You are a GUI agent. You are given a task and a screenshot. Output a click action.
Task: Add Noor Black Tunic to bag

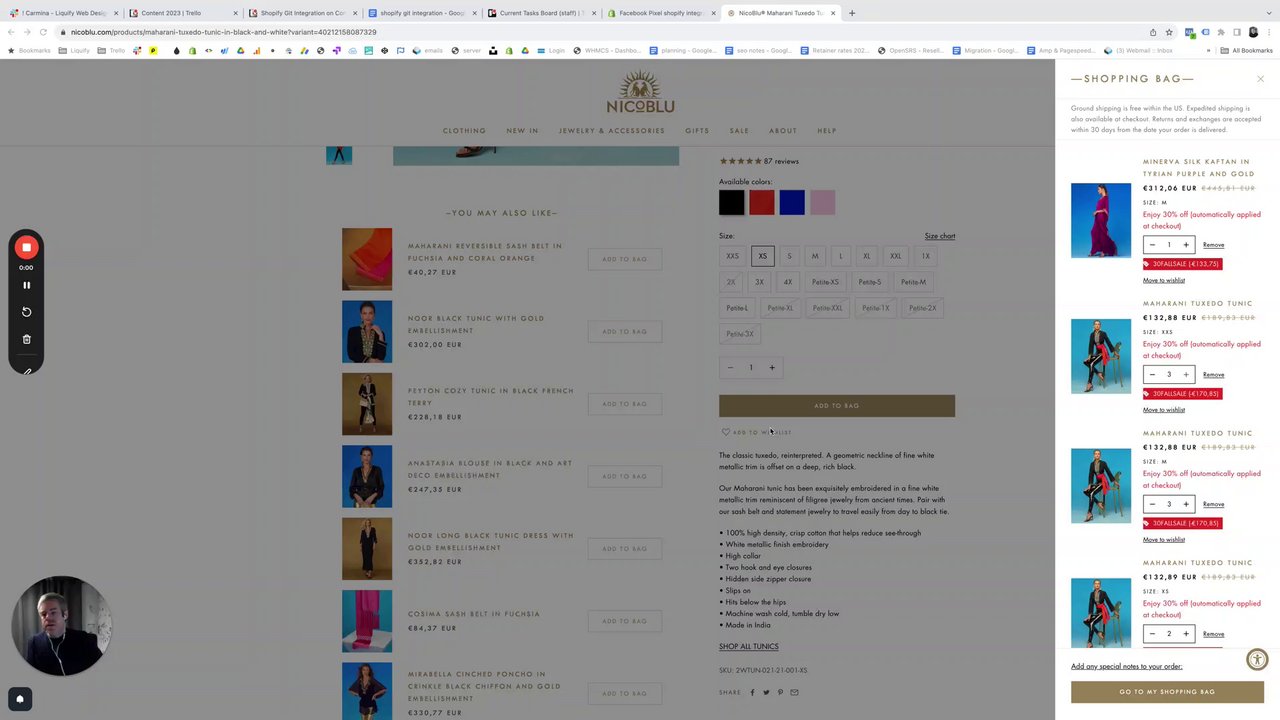click(x=625, y=332)
